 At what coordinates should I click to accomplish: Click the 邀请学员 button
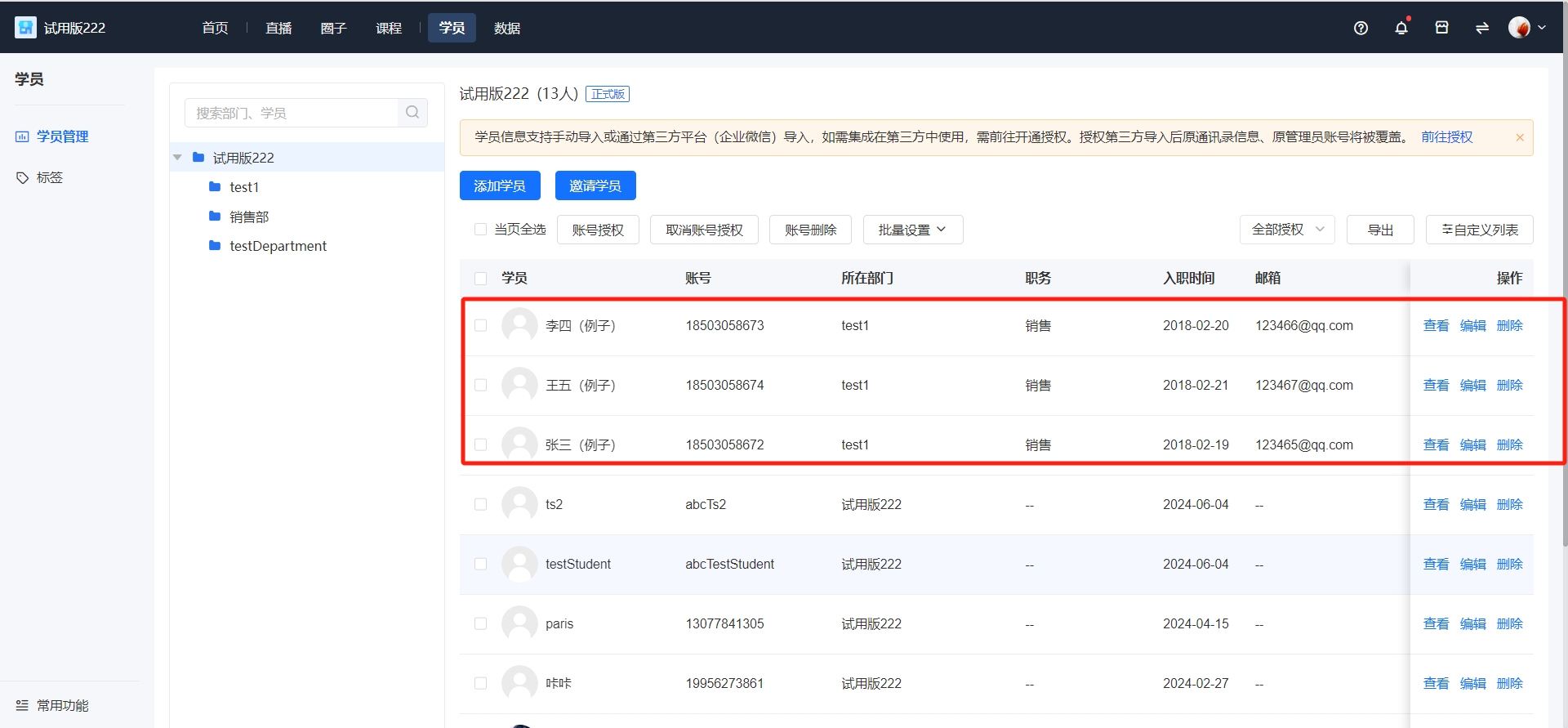[x=595, y=185]
